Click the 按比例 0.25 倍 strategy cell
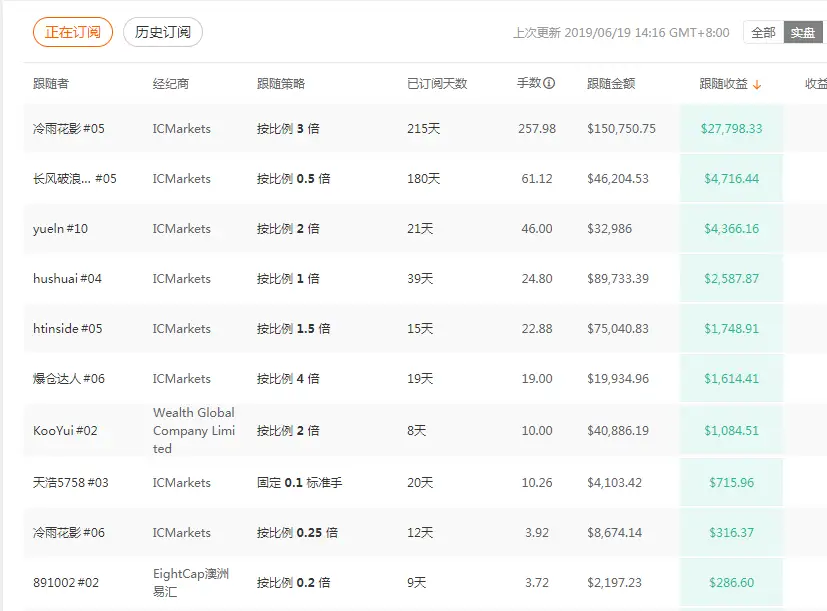 [297, 533]
